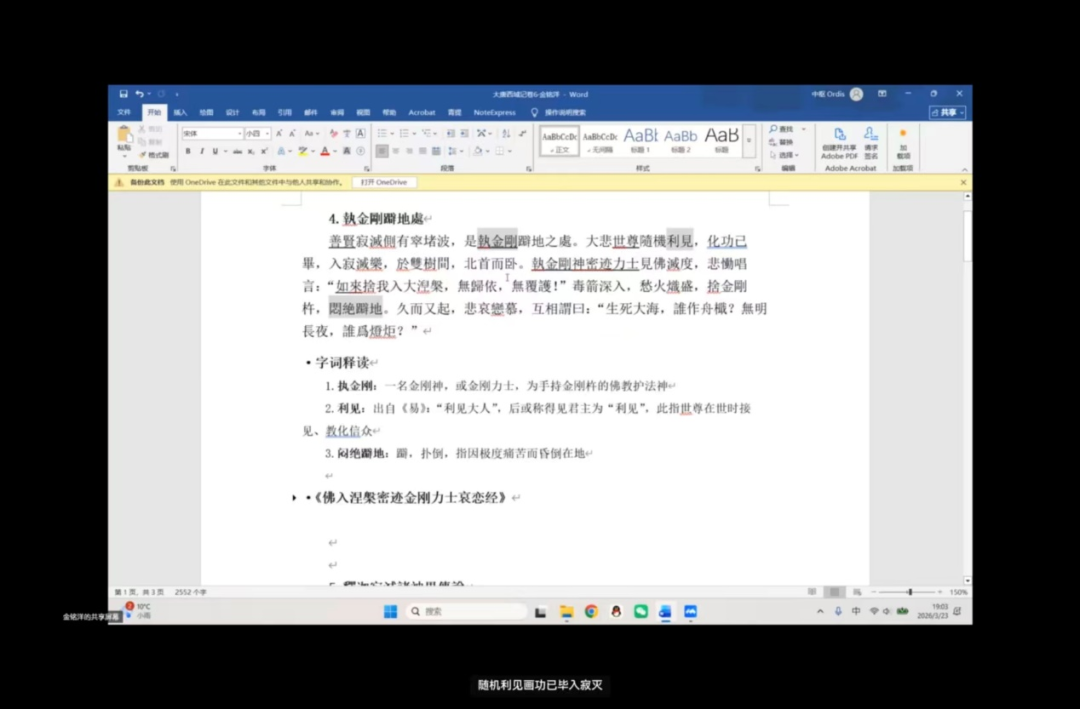Open the font name dropdown (宋体)
The height and width of the screenshot is (709, 1080).
239,133
